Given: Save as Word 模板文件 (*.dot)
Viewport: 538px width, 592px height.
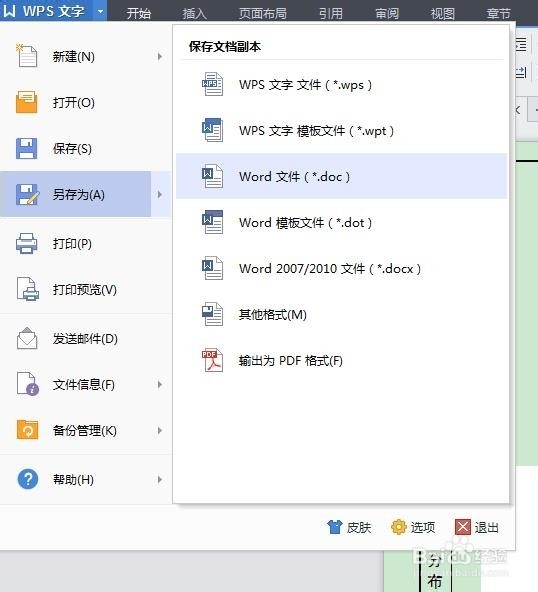Looking at the screenshot, I should [x=341, y=222].
